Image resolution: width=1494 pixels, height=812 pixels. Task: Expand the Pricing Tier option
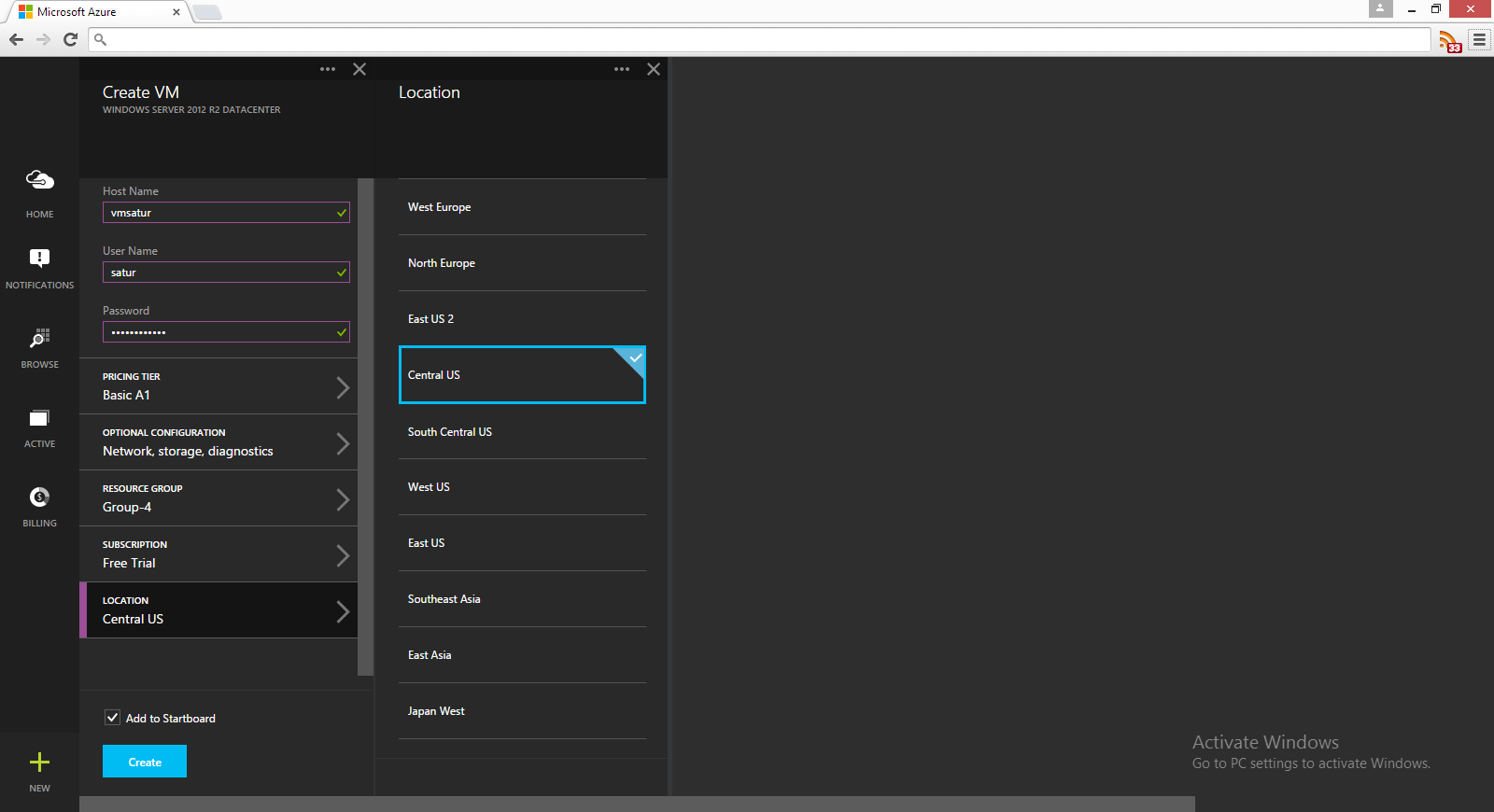point(218,386)
